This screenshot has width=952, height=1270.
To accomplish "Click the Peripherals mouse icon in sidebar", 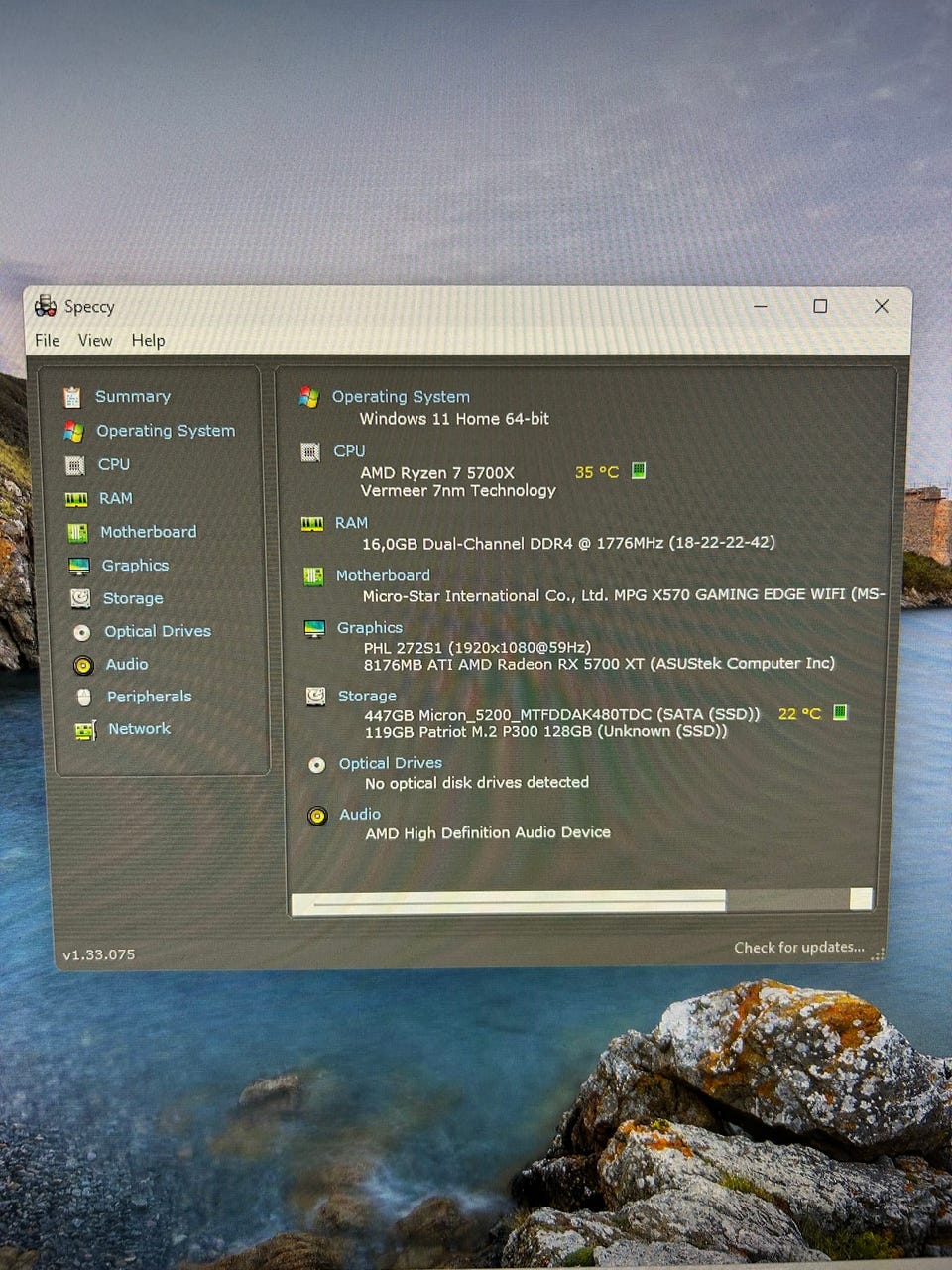I will 84,698.
